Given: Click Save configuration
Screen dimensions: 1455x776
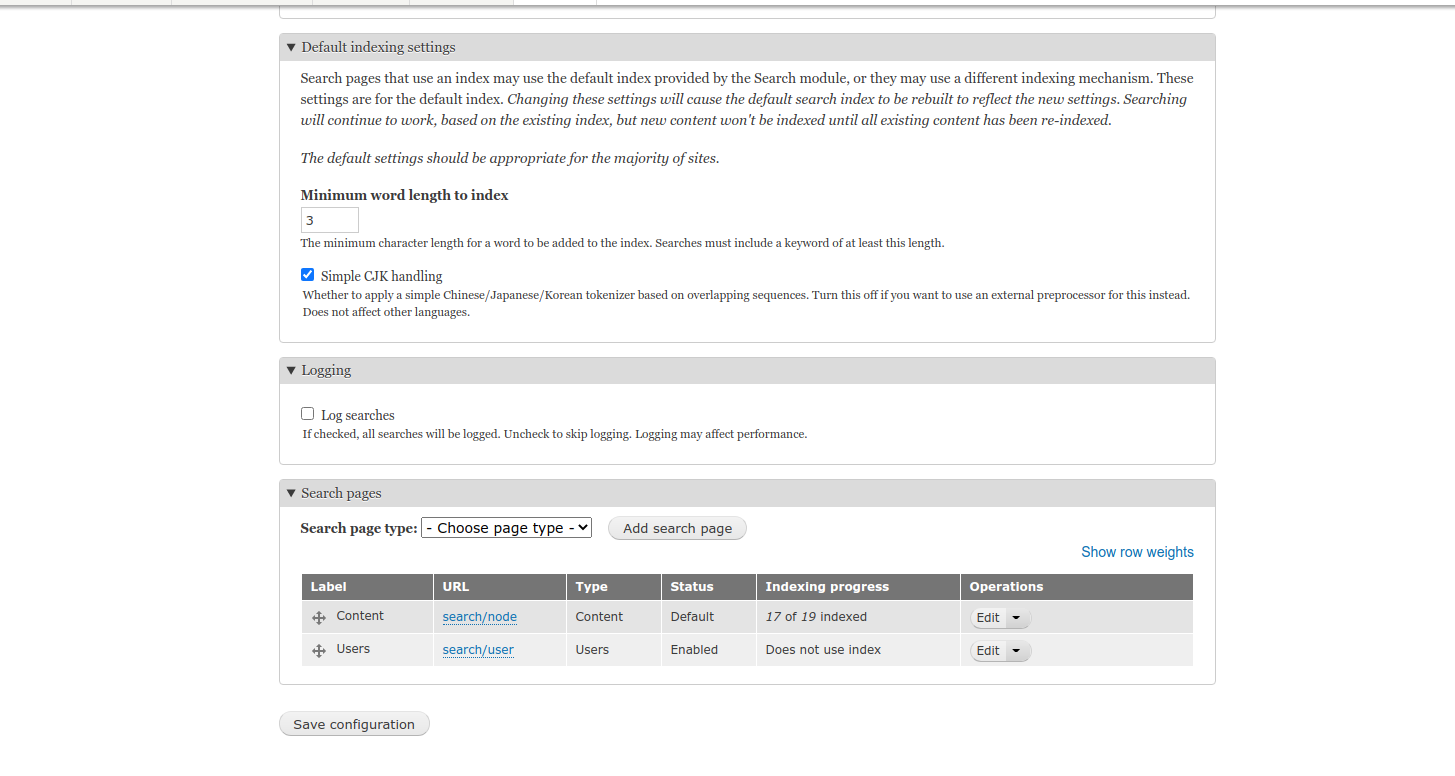Looking at the screenshot, I should click(x=354, y=724).
